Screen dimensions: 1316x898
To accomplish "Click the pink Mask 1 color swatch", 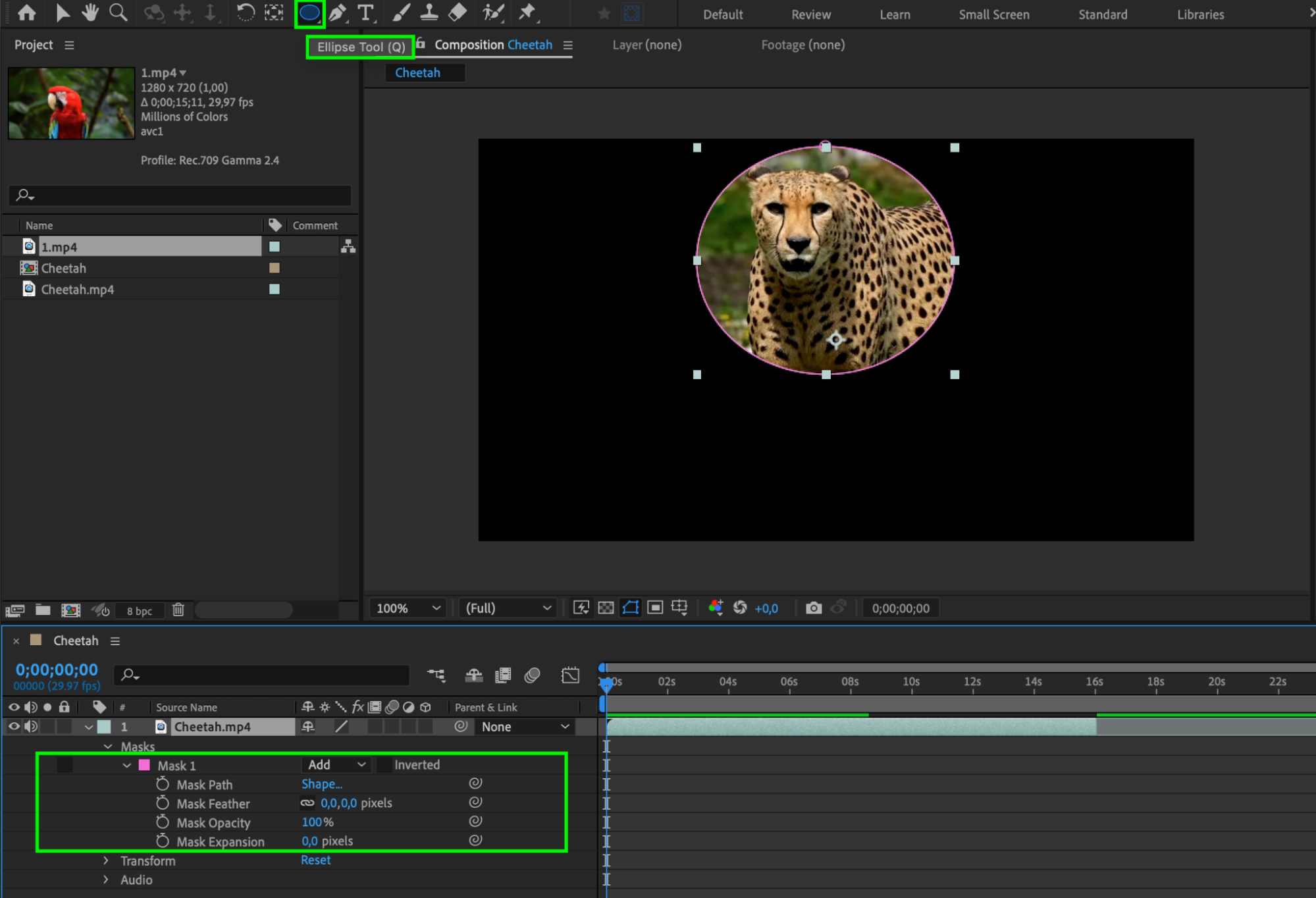I will click(x=144, y=765).
